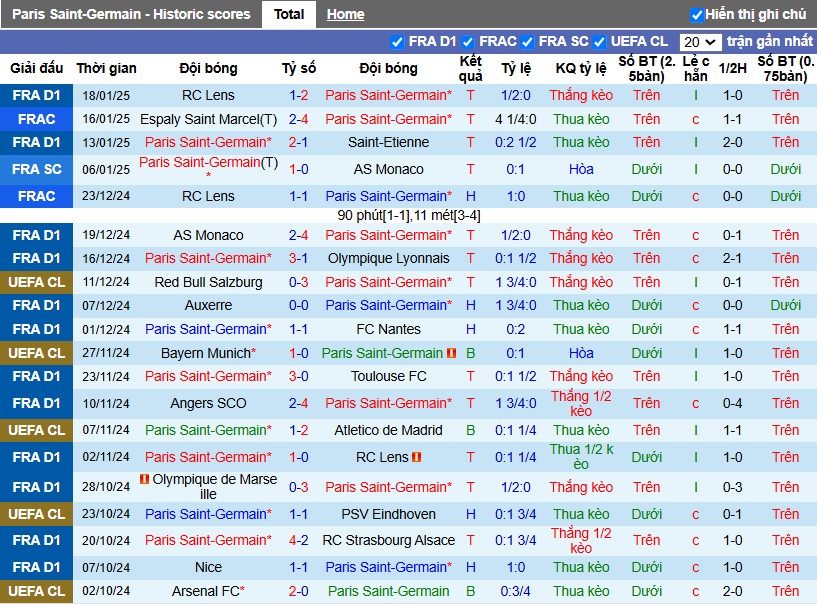Select the FRAC league cell on 23/12/24

pos(36,196)
